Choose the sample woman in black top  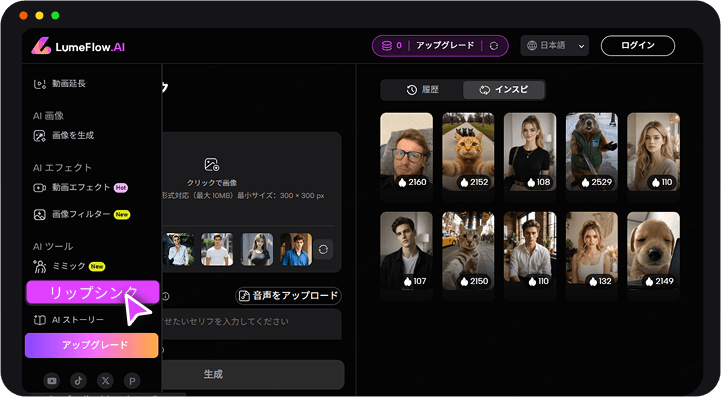pyautogui.click(x=258, y=249)
